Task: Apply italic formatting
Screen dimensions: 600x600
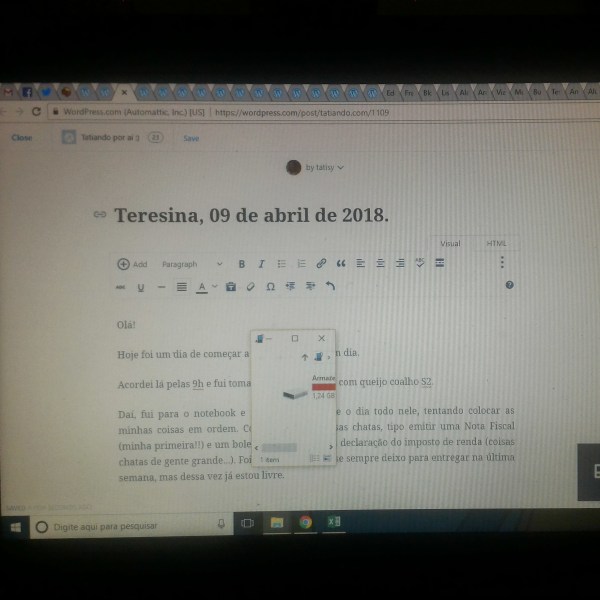Action: click(x=261, y=264)
